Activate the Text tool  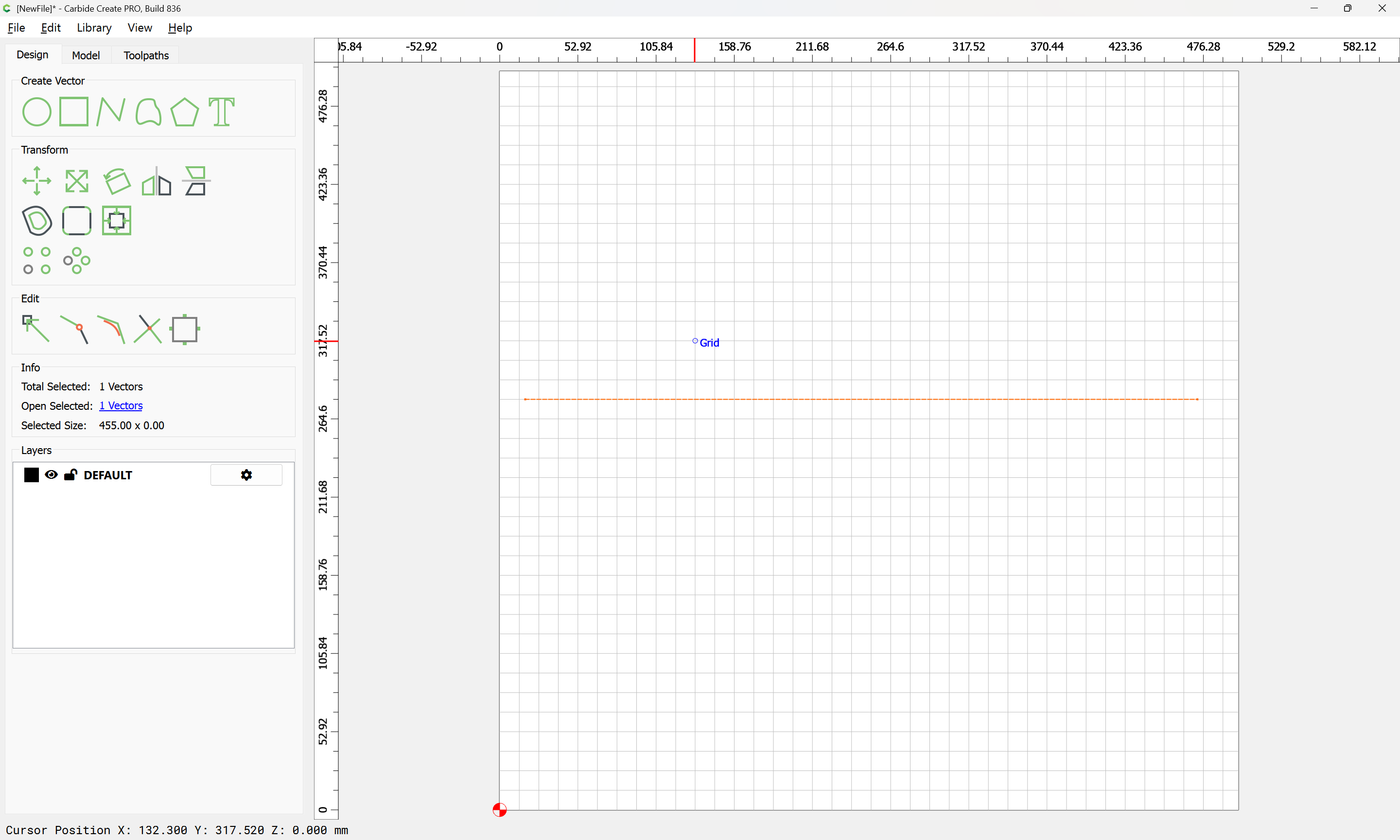221,111
